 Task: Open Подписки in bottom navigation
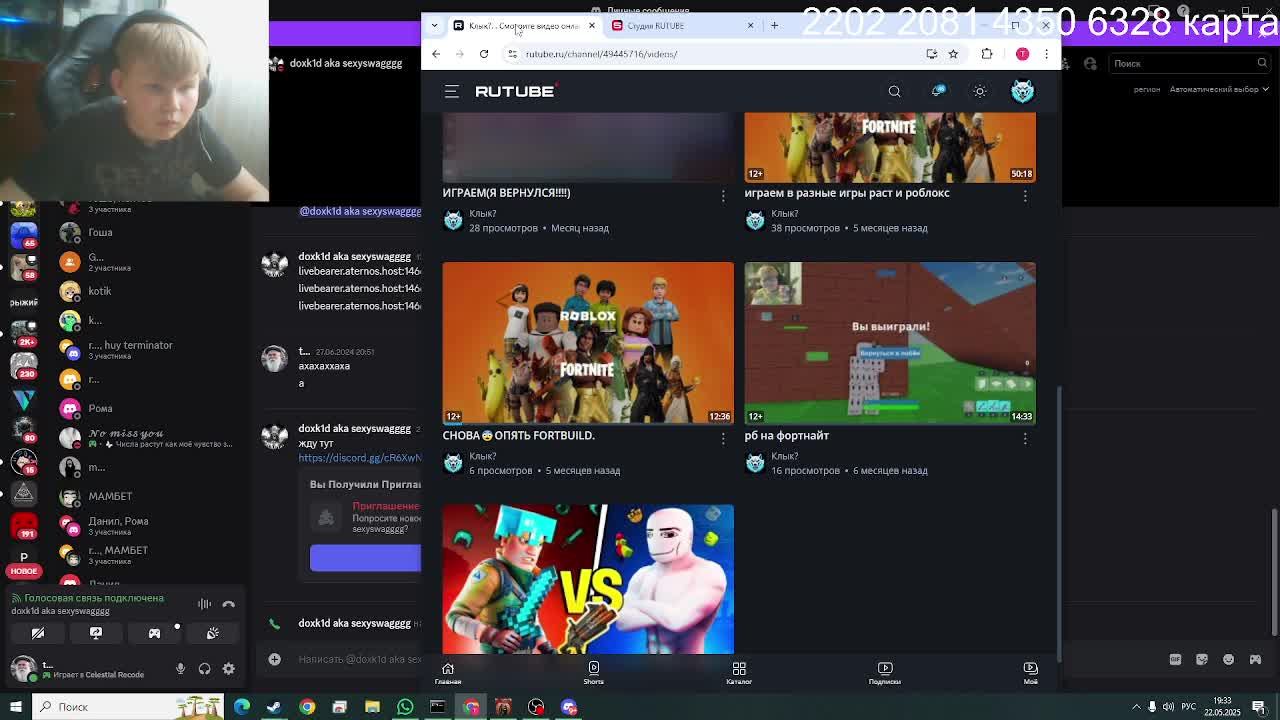[885, 673]
